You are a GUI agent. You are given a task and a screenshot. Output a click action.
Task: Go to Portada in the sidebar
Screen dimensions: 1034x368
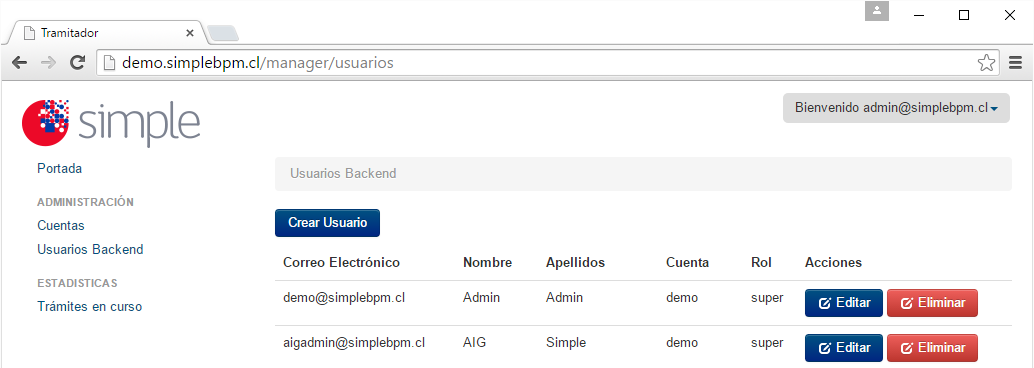point(59,169)
